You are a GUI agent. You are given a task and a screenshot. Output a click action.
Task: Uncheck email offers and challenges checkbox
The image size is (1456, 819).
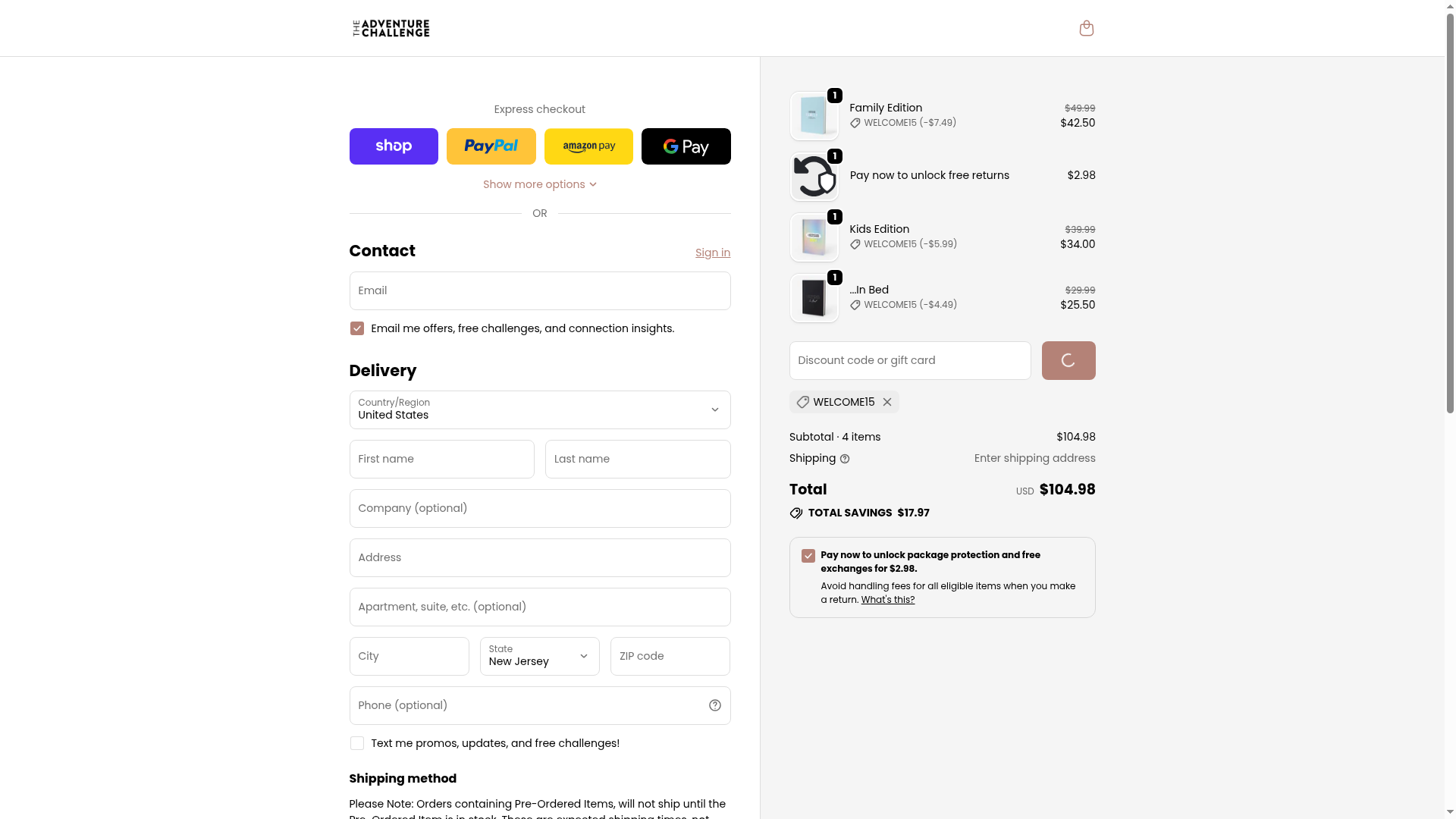point(357,328)
